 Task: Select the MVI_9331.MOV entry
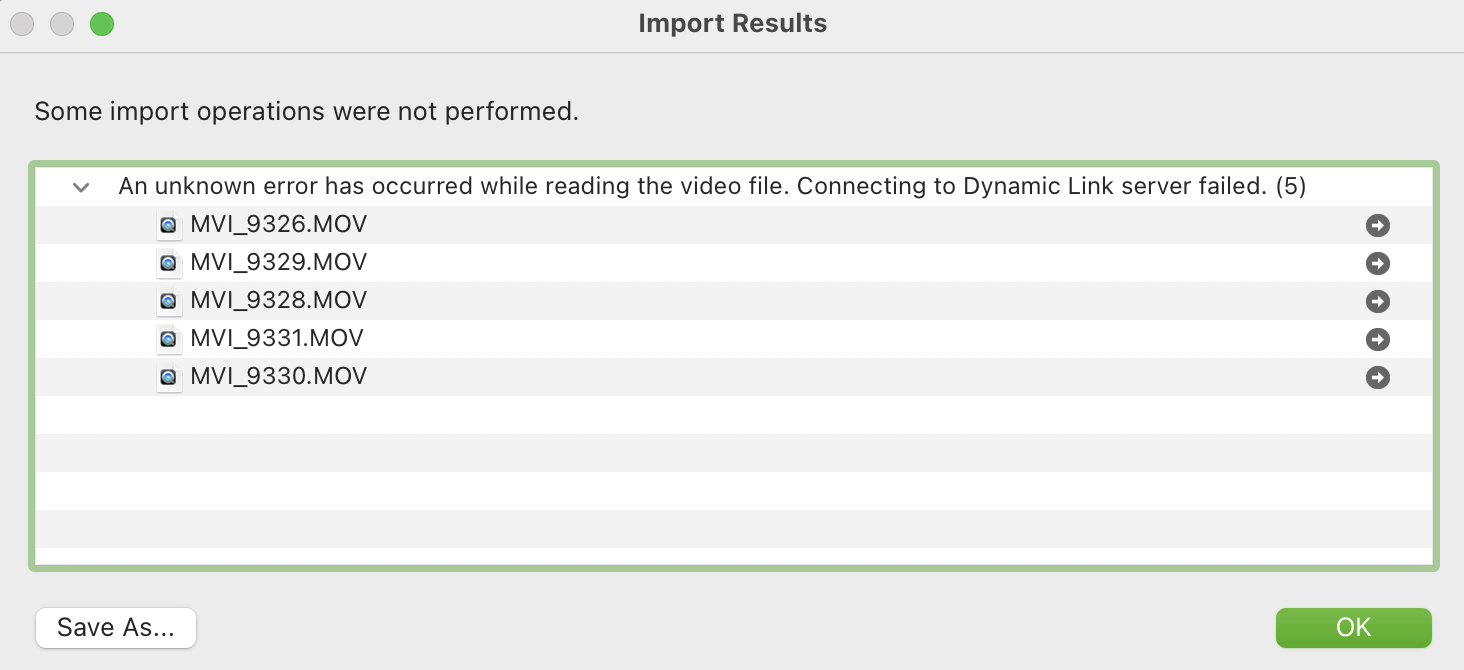click(x=278, y=338)
